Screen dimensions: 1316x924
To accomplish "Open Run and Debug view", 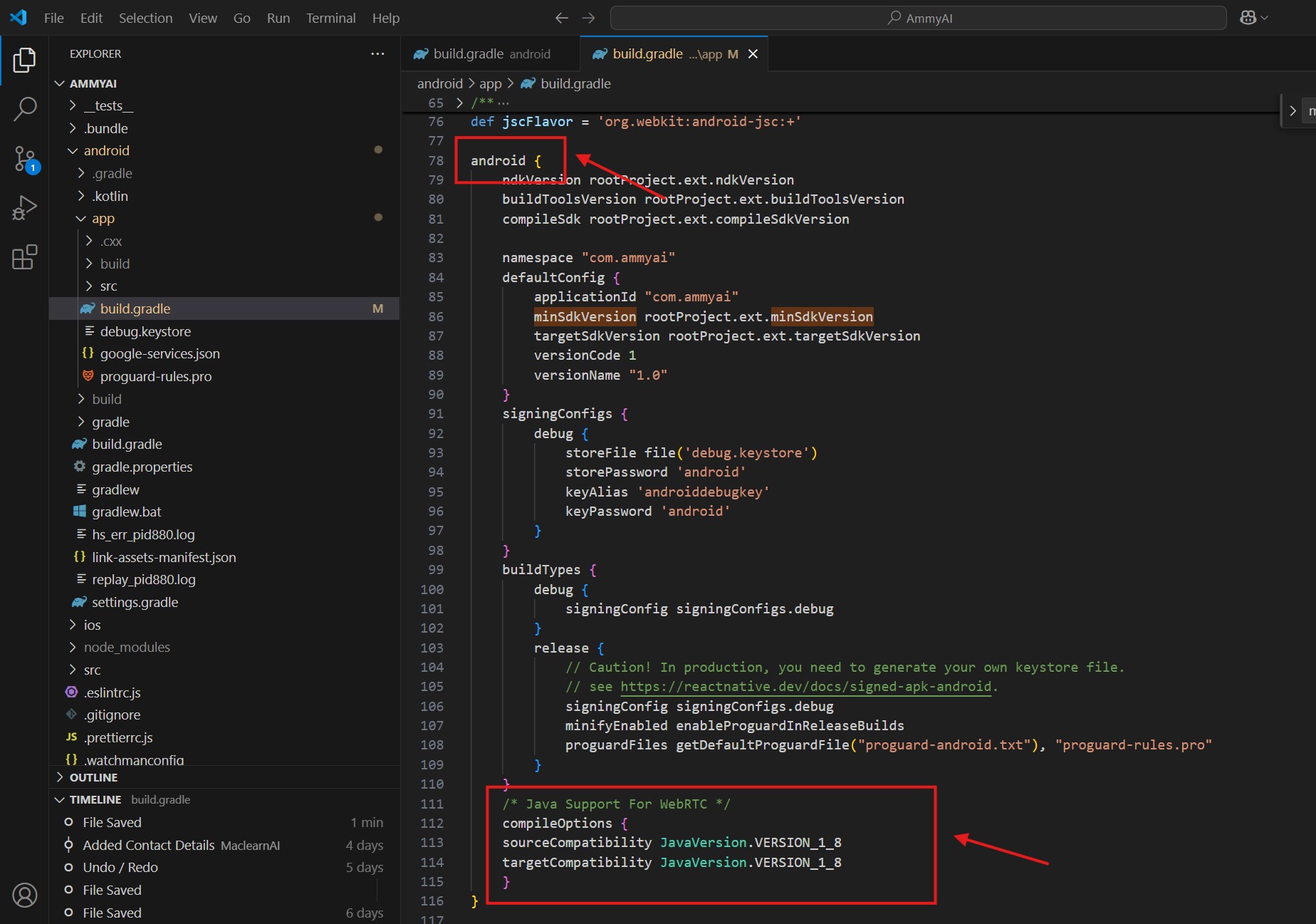I will pyautogui.click(x=24, y=208).
